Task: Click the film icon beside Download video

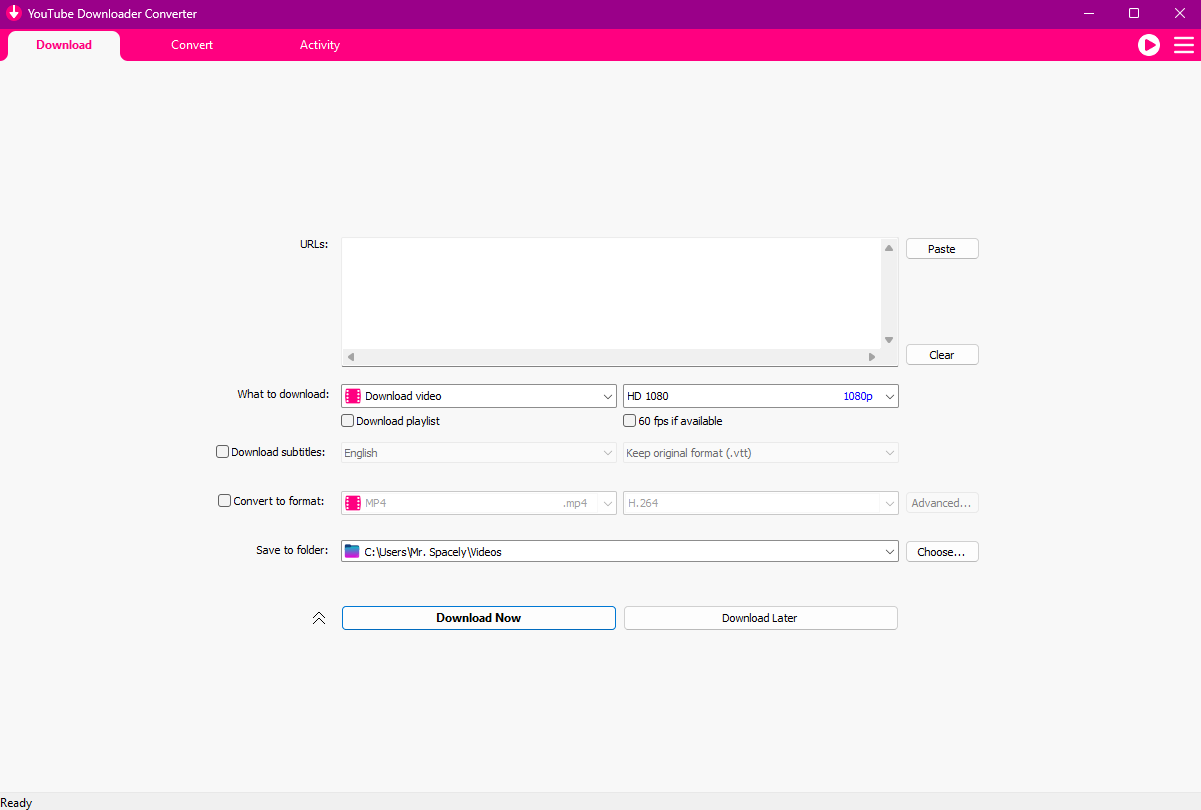Action: click(x=353, y=396)
